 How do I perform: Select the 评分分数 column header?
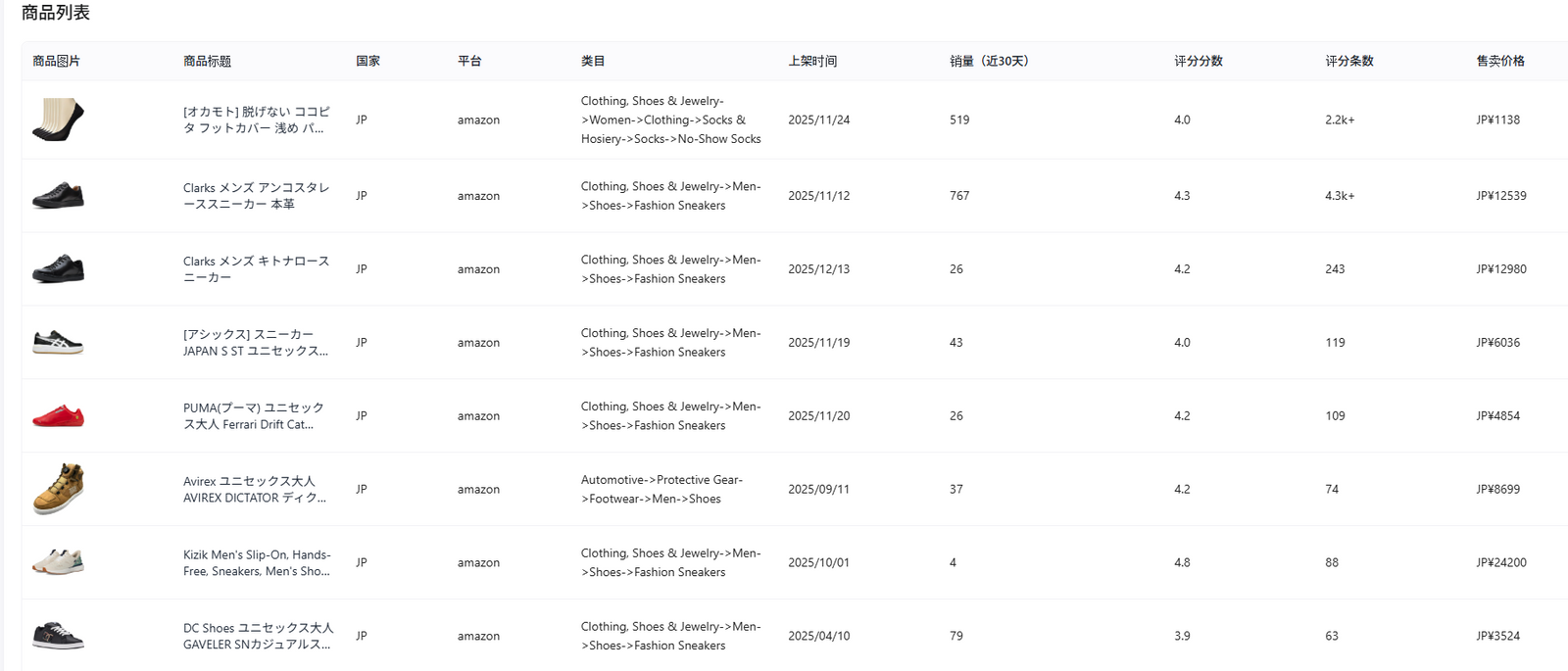click(1198, 61)
